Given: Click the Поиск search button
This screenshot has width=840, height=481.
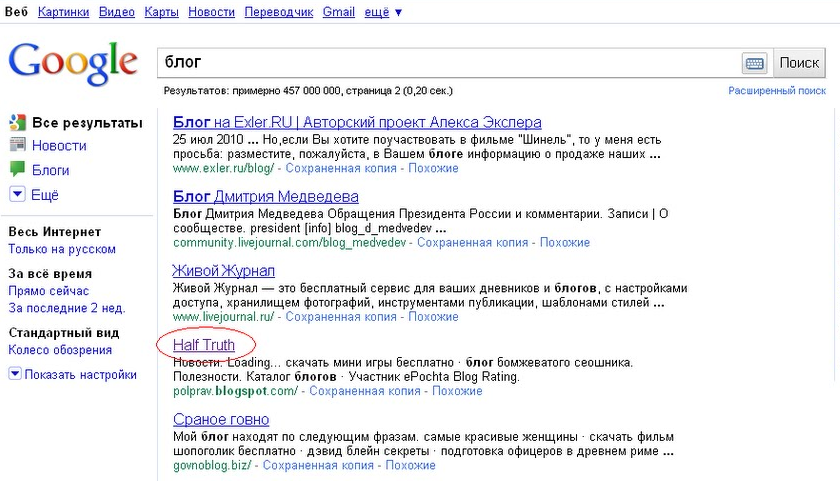Looking at the screenshot, I should point(799,63).
